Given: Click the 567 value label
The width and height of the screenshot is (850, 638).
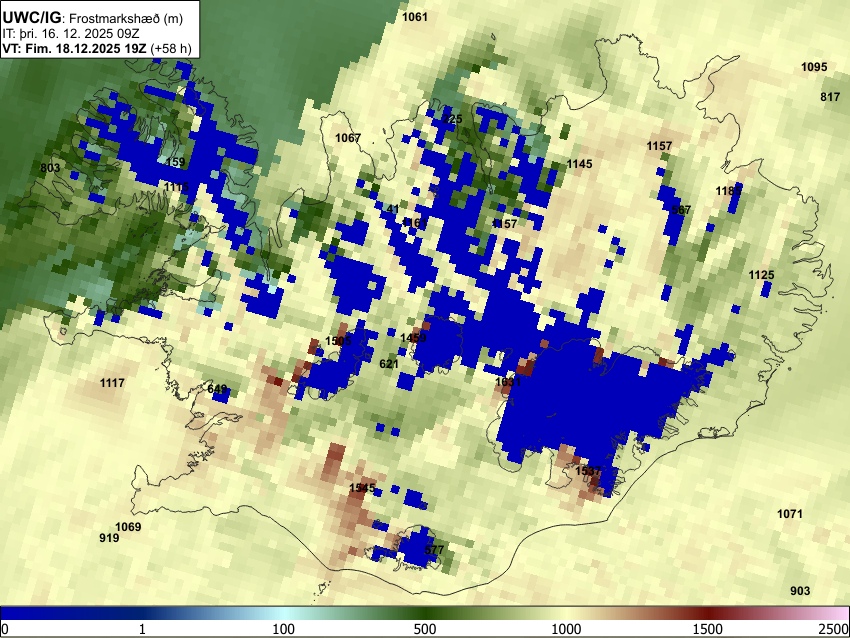Looking at the screenshot, I should pos(681,210).
